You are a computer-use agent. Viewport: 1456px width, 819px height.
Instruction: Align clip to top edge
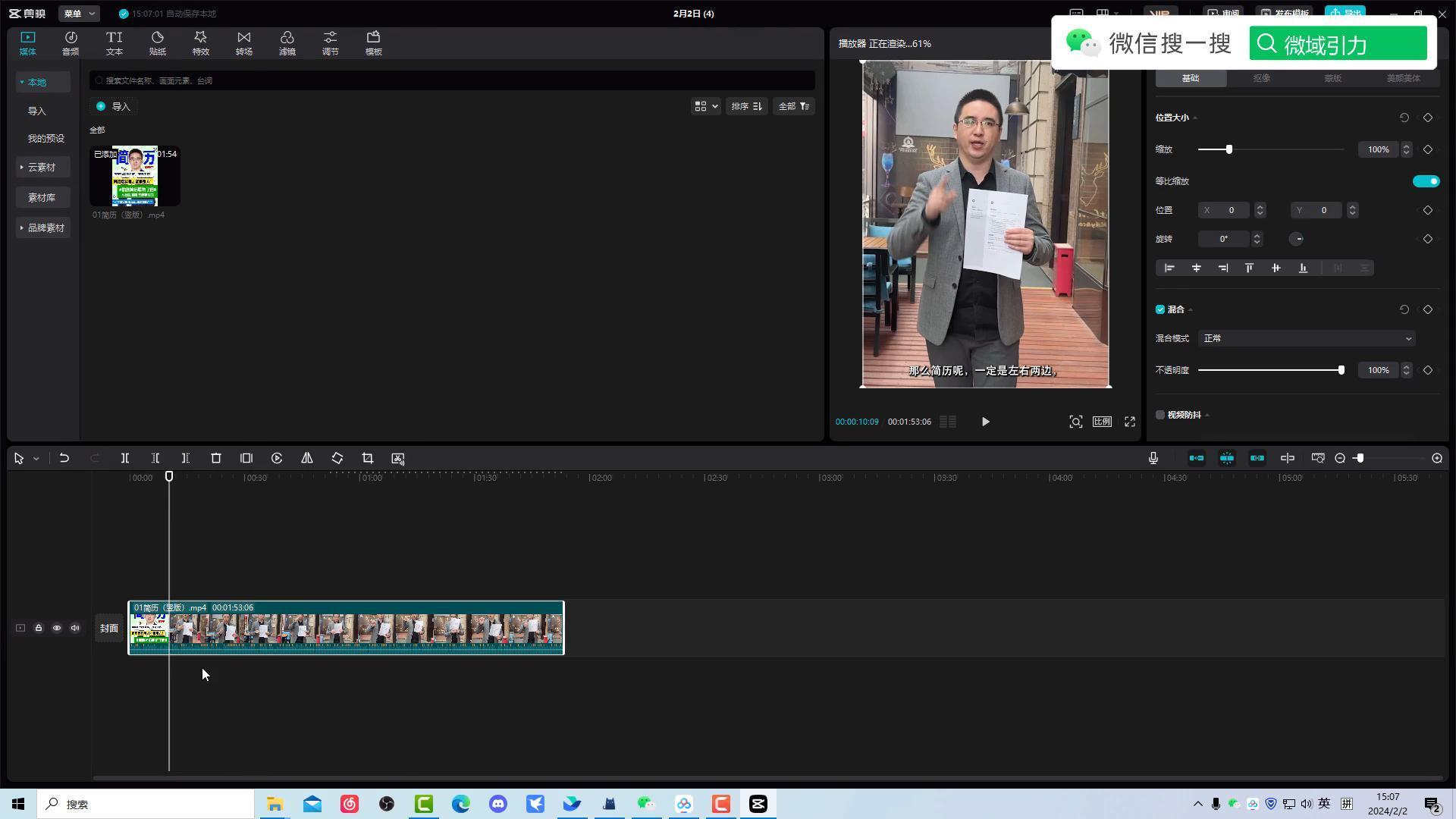(x=1249, y=268)
